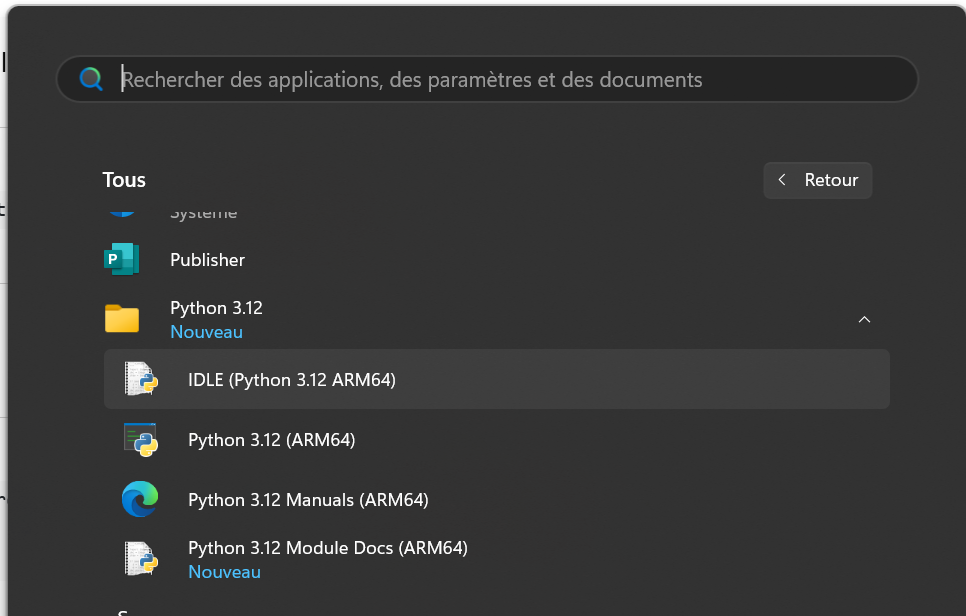Open Python 3.12 Module Docs (ARM64)
This screenshot has height=616, width=966.
coord(328,548)
